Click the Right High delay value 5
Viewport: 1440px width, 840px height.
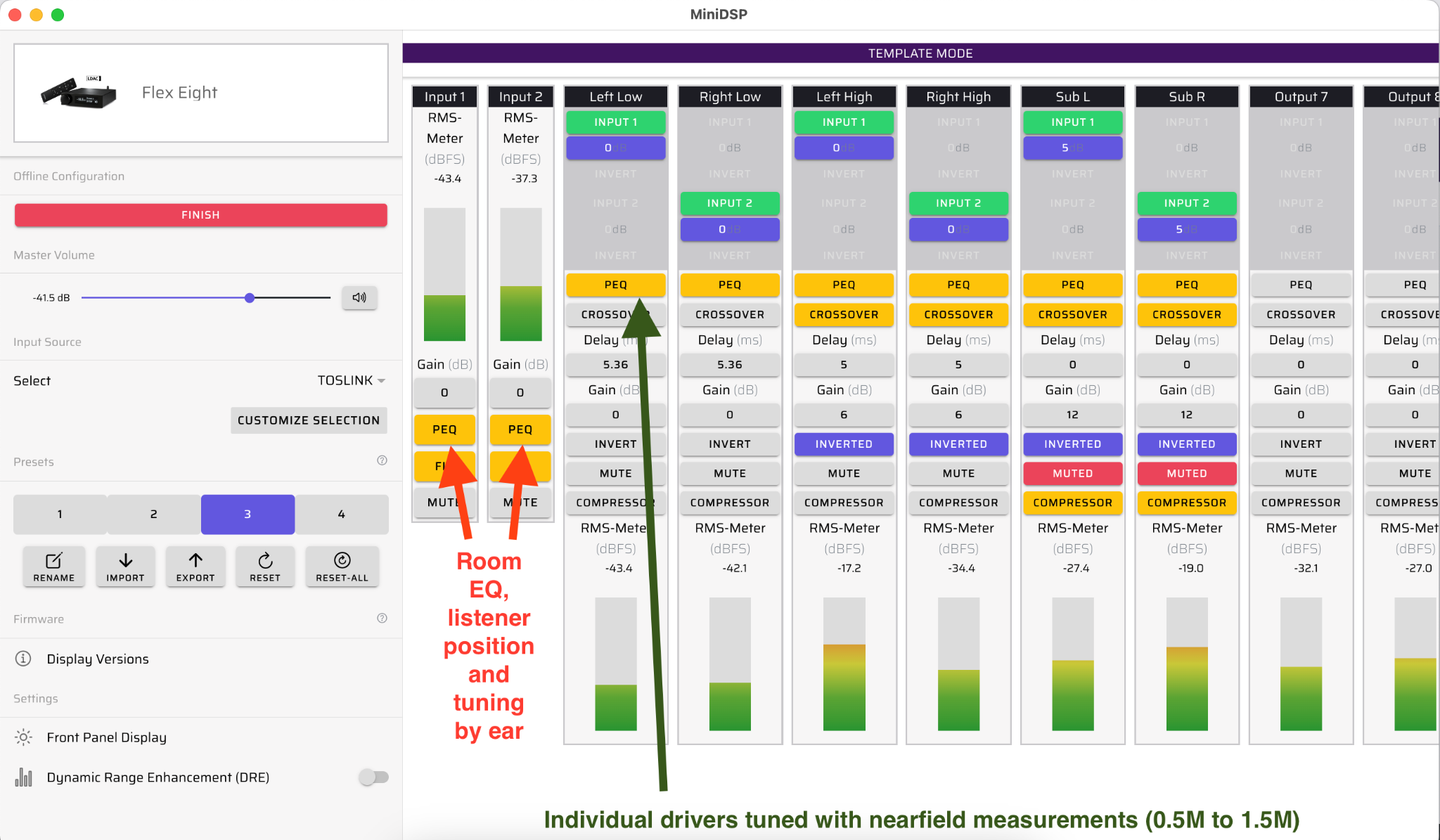(958, 364)
